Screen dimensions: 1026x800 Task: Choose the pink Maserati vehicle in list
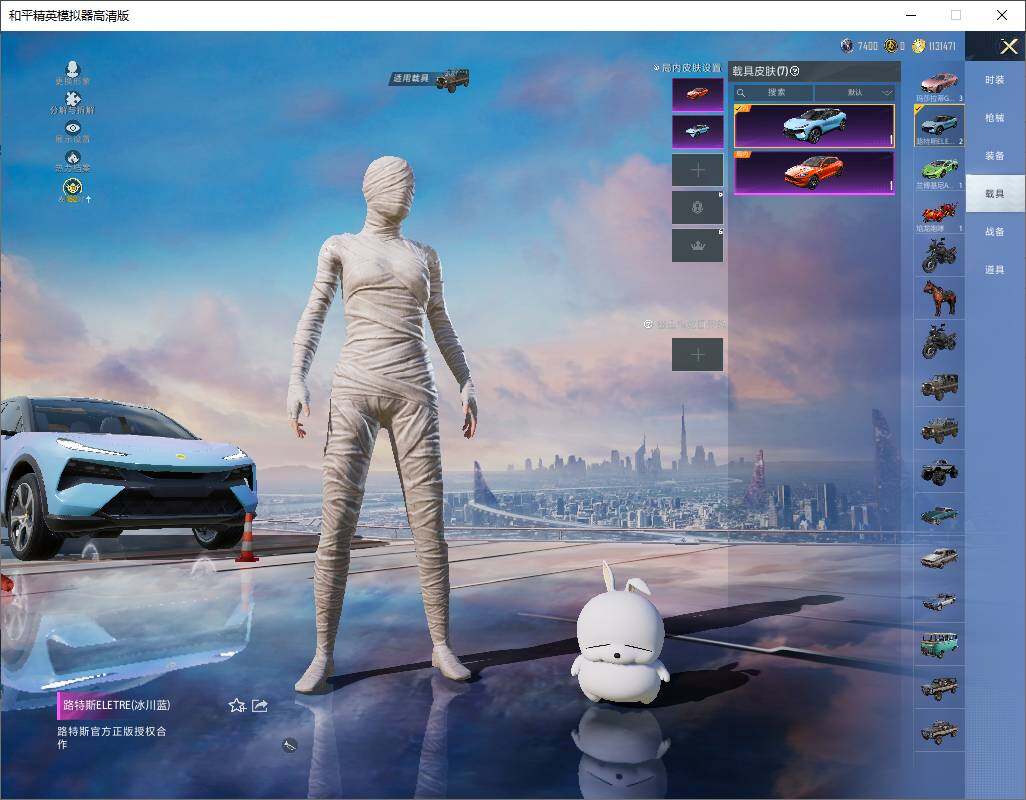coord(939,85)
